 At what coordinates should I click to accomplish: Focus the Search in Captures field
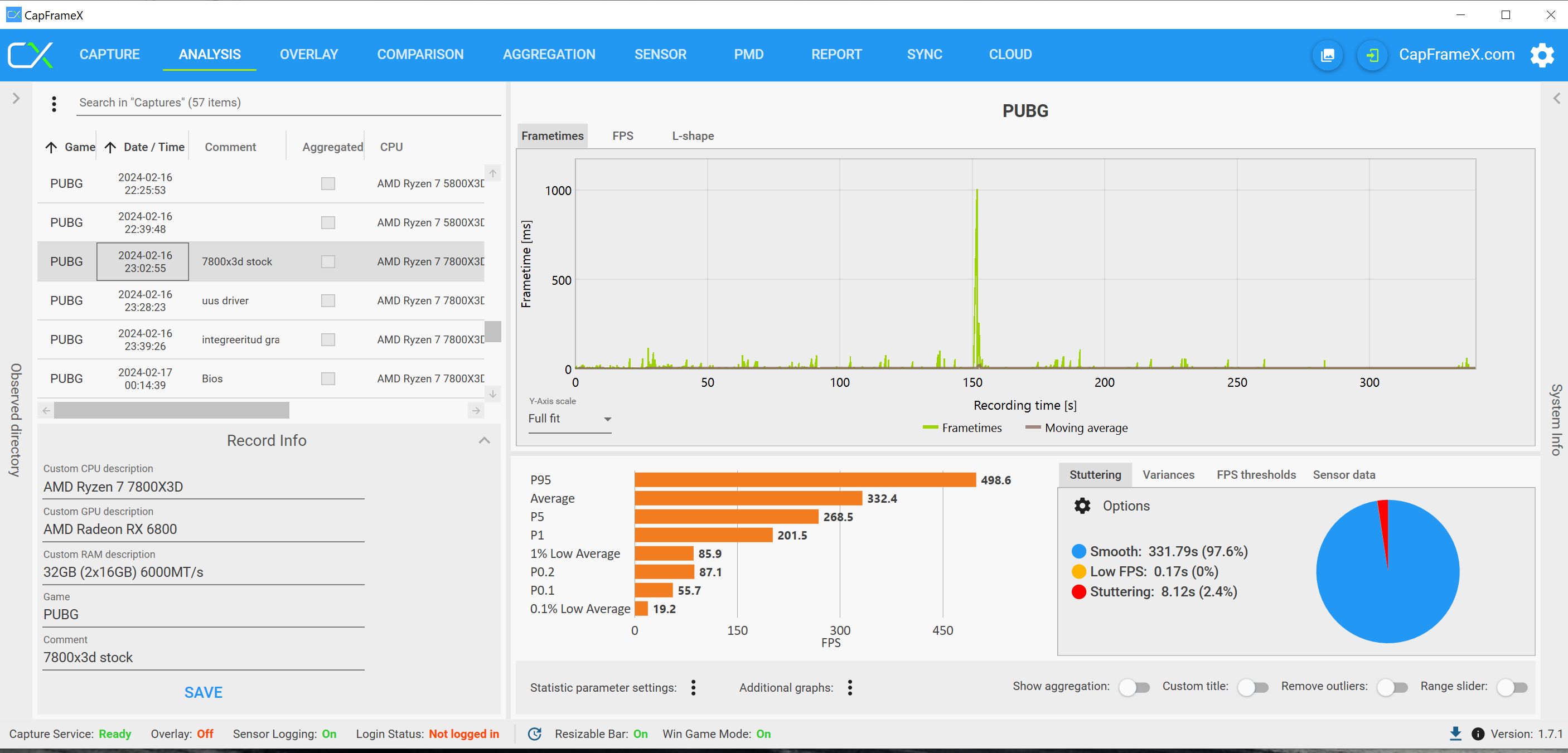tap(289, 103)
